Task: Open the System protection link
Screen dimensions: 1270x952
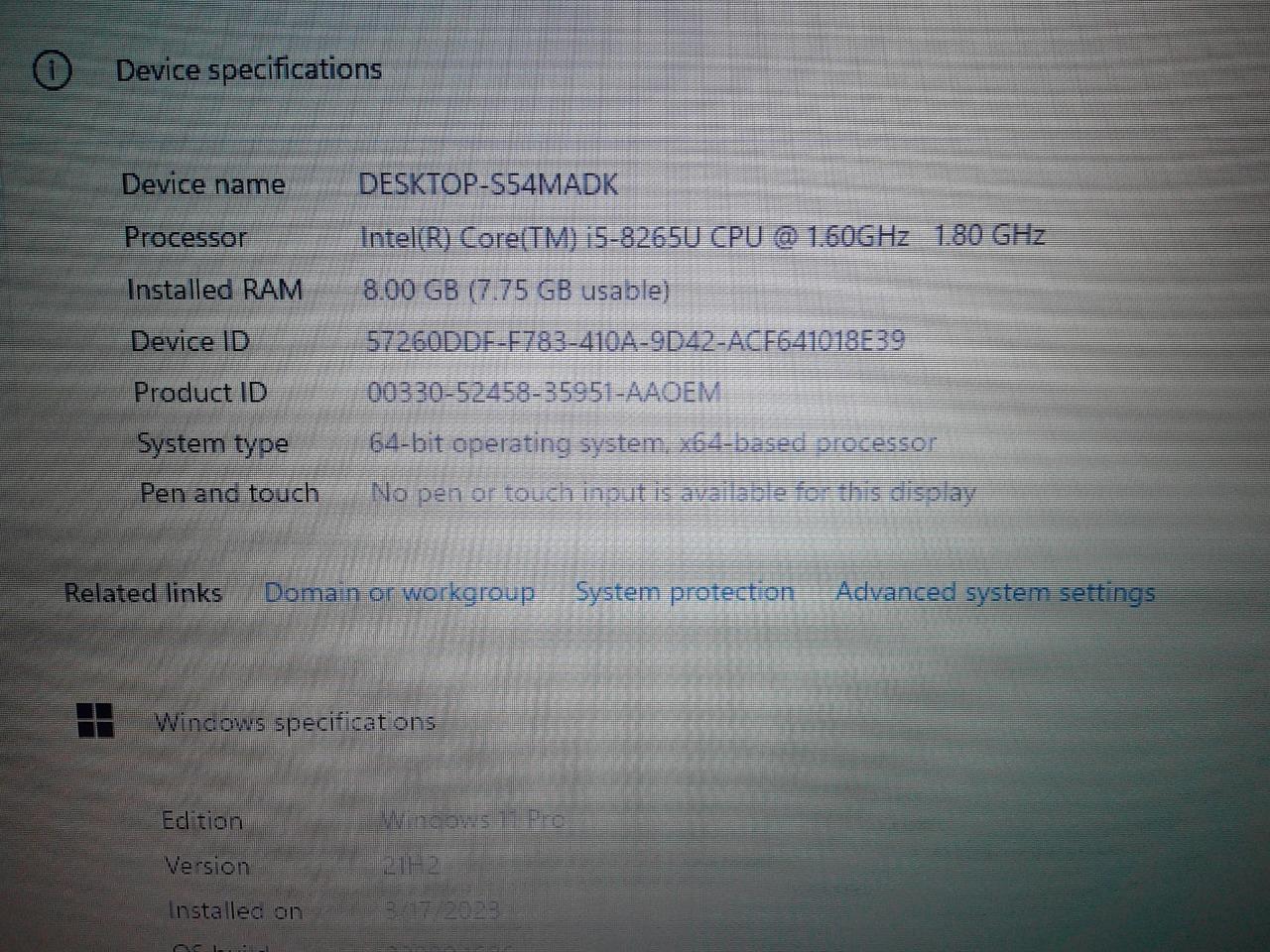Action: tap(685, 592)
